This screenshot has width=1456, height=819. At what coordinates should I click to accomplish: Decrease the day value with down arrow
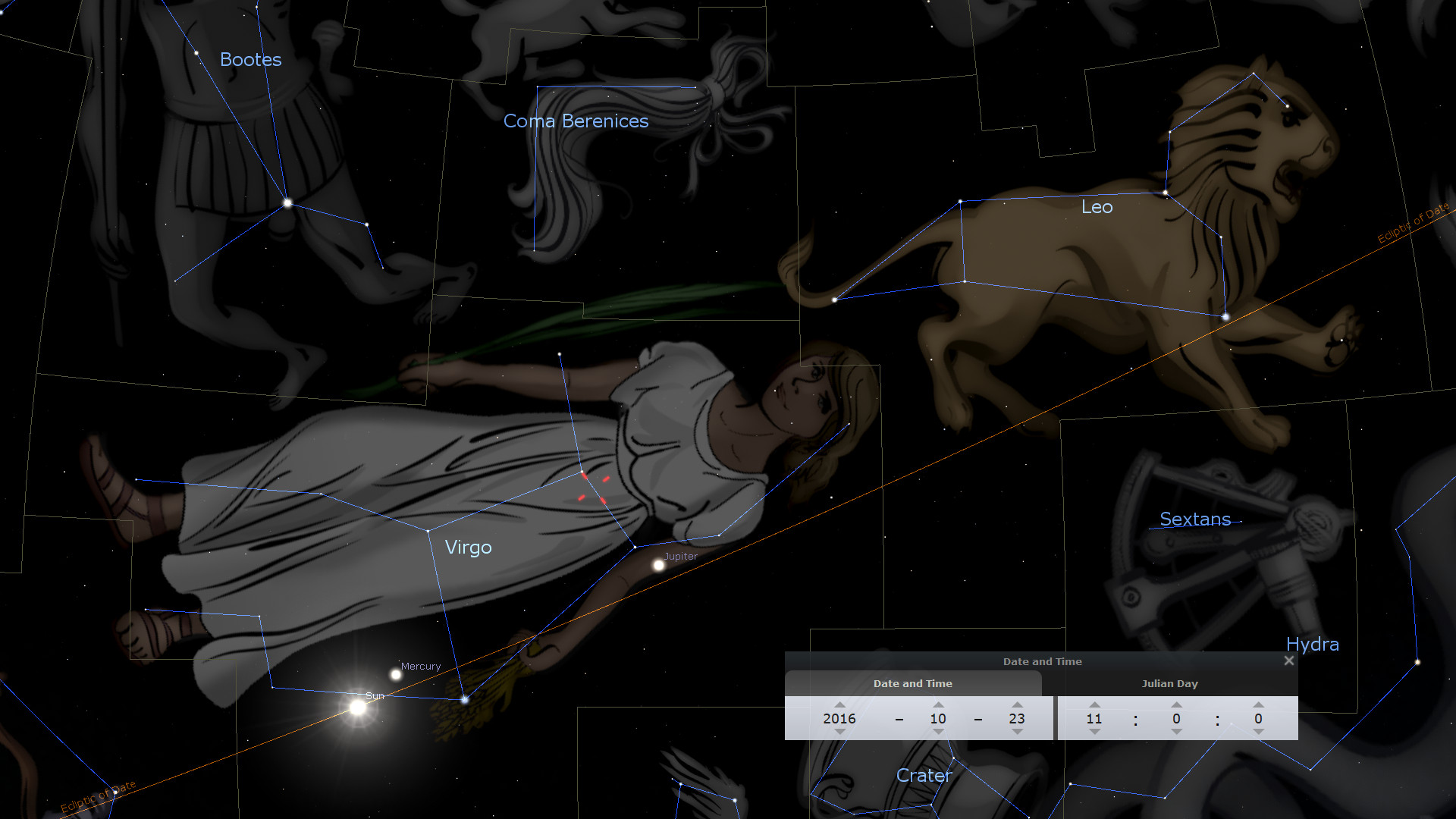point(1017,732)
